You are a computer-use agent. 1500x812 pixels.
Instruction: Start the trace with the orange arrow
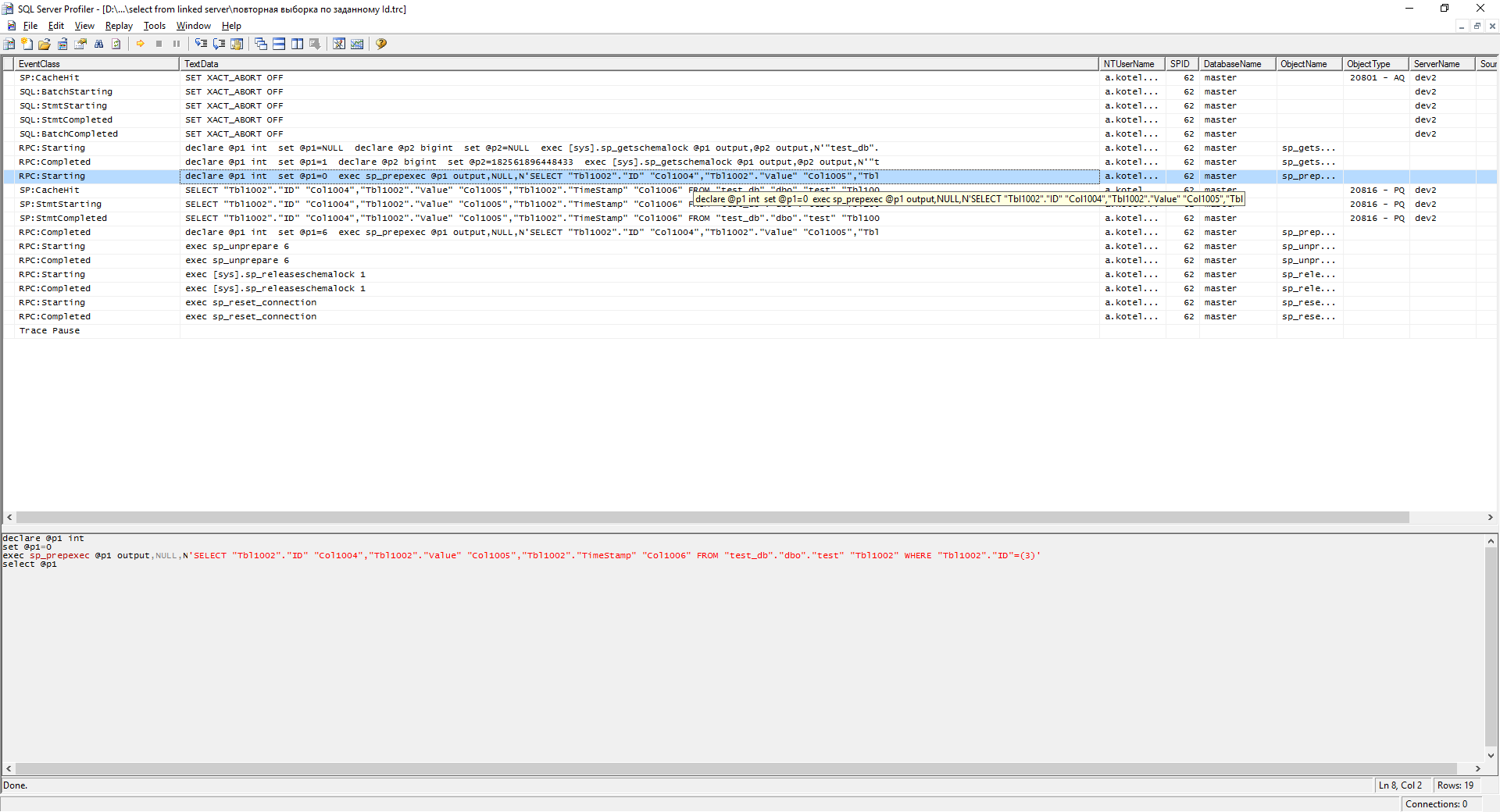point(141,44)
